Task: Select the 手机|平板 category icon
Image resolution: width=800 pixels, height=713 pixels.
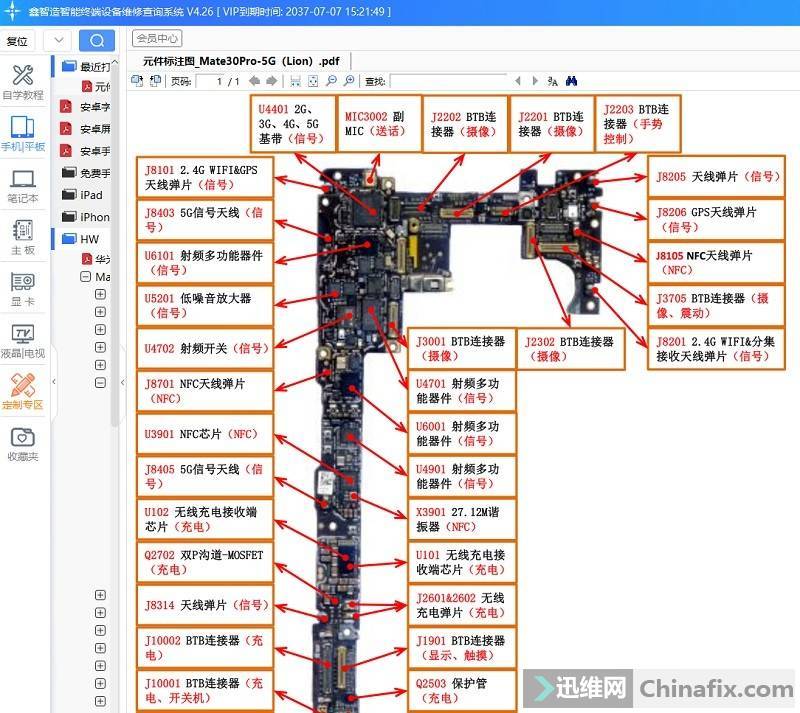Action: point(23,134)
